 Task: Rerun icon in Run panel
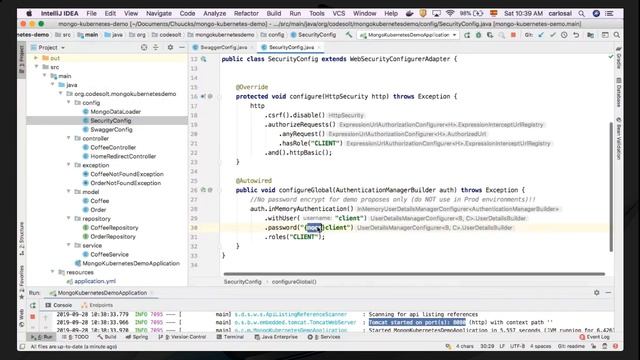[x=33, y=305]
